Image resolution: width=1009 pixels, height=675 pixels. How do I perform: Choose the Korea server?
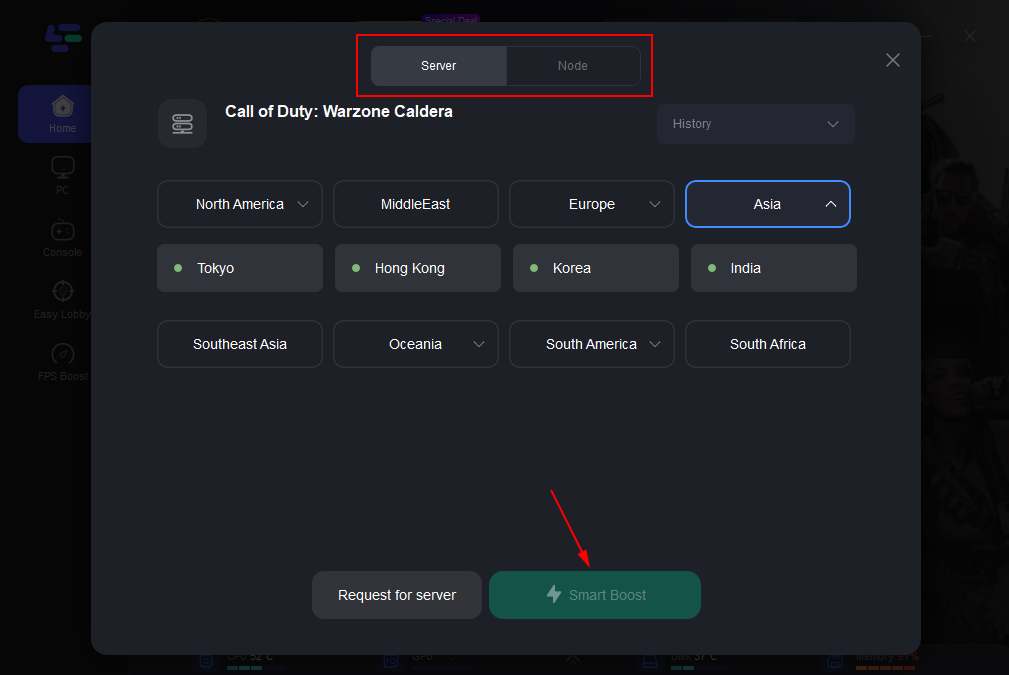click(596, 268)
